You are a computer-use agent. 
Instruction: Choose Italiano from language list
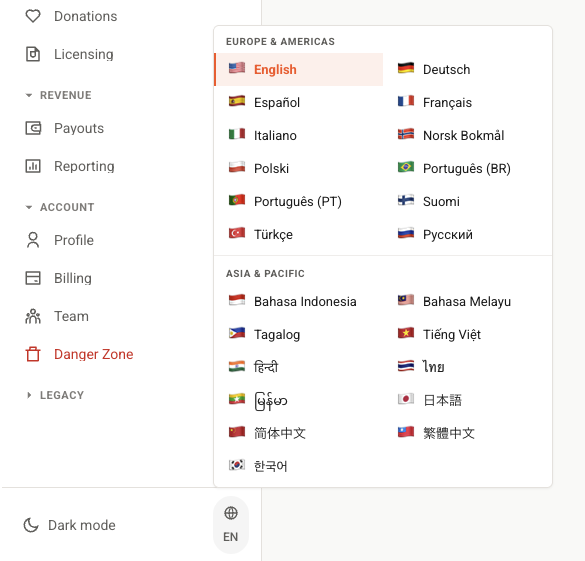coord(298,135)
